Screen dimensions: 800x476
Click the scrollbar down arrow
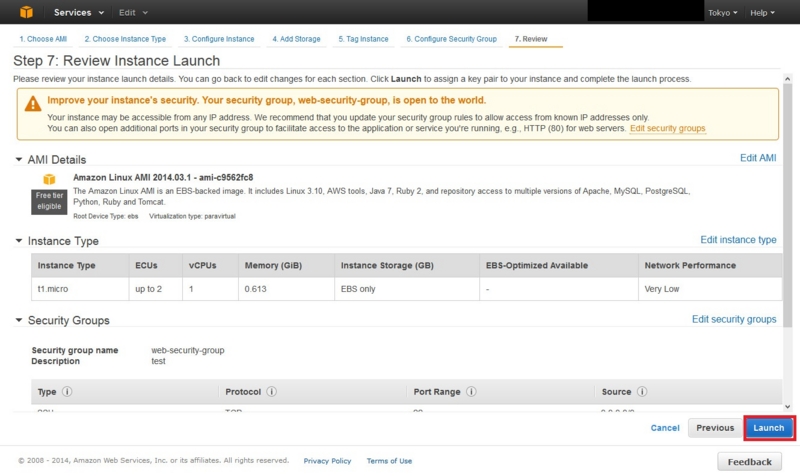pyautogui.click(x=787, y=407)
